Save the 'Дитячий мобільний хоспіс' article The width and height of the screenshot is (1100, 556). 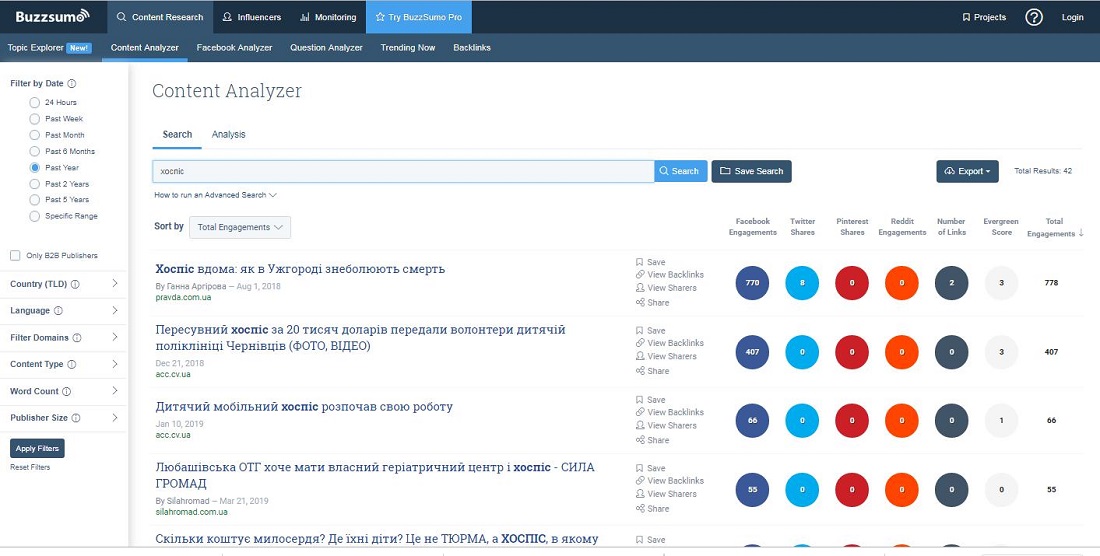650,400
